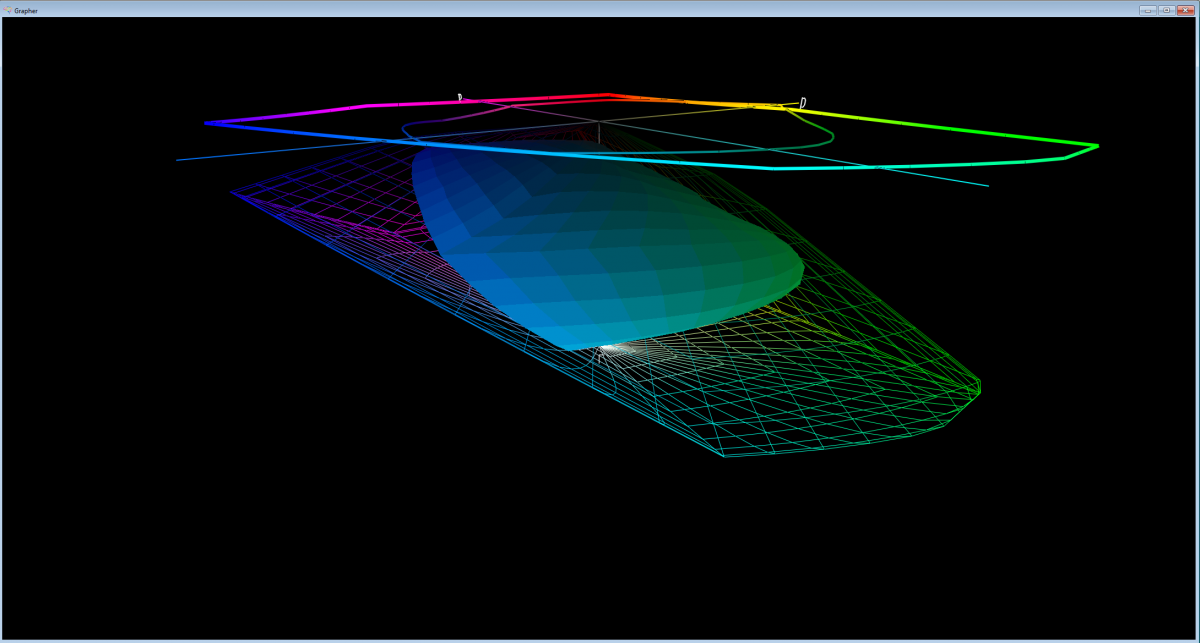Click the red peak vertex of the hue ring
The height and width of the screenshot is (643, 1200).
(607, 95)
